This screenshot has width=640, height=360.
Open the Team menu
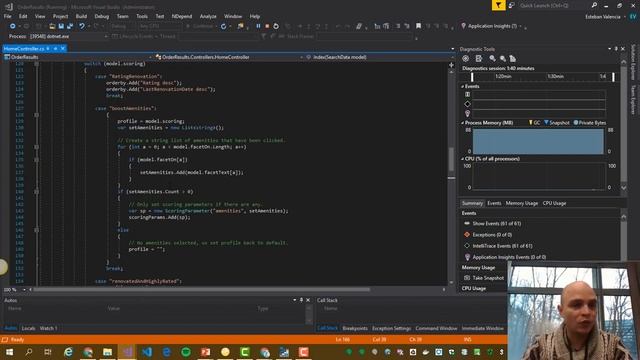coord(122,16)
